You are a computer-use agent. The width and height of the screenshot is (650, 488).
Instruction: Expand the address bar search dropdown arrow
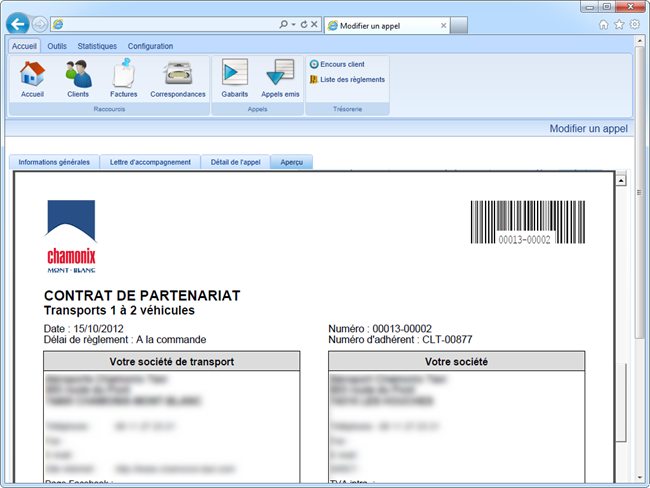(x=293, y=24)
